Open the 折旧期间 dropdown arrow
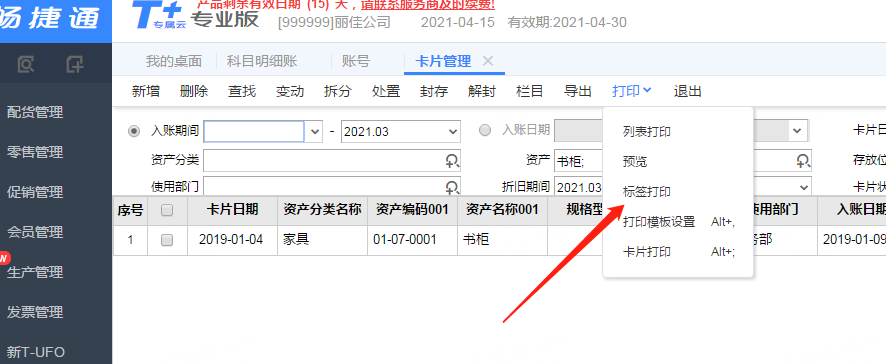 tap(803, 187)
